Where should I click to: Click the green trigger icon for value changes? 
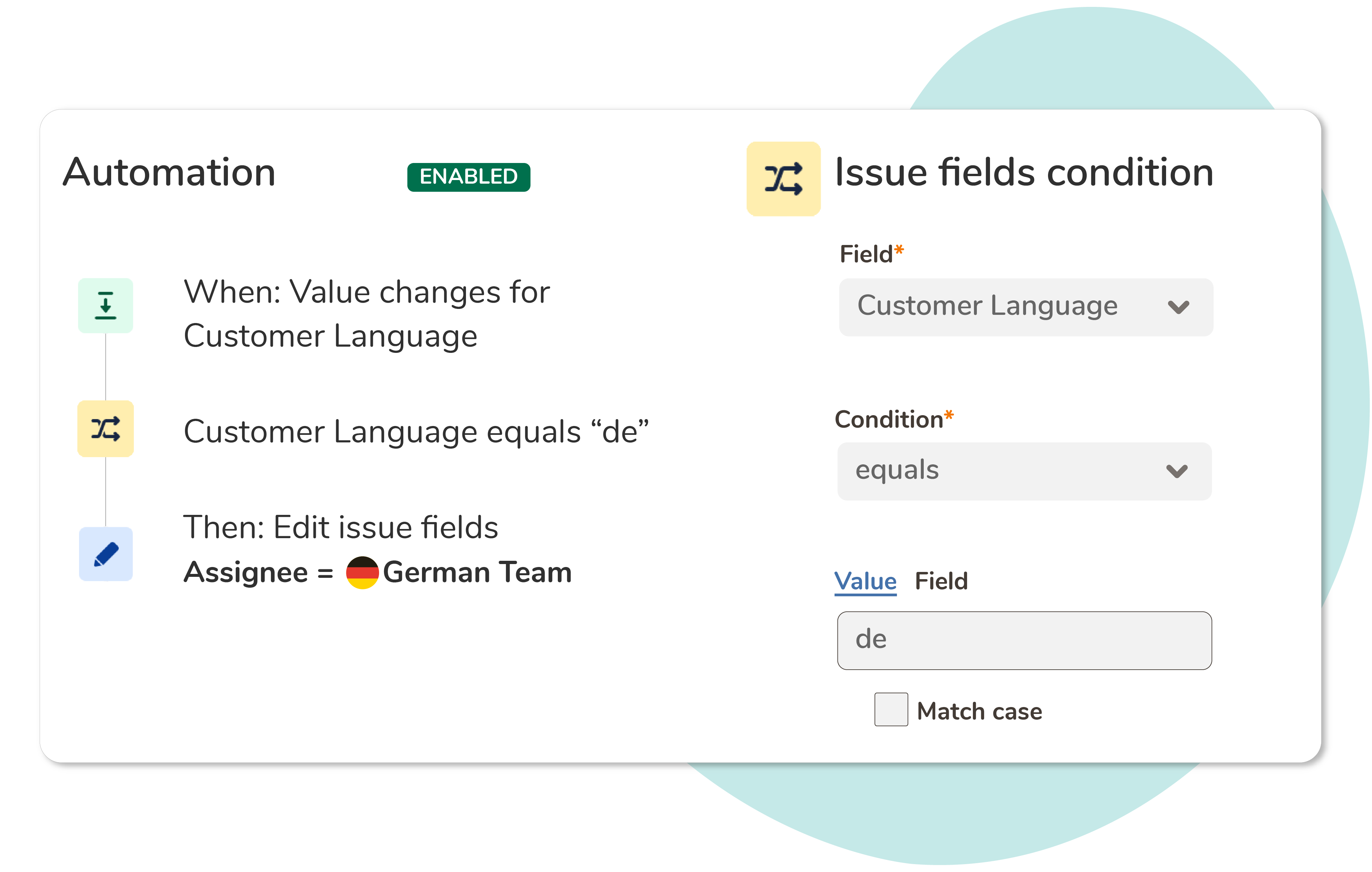tap(105, 306)
